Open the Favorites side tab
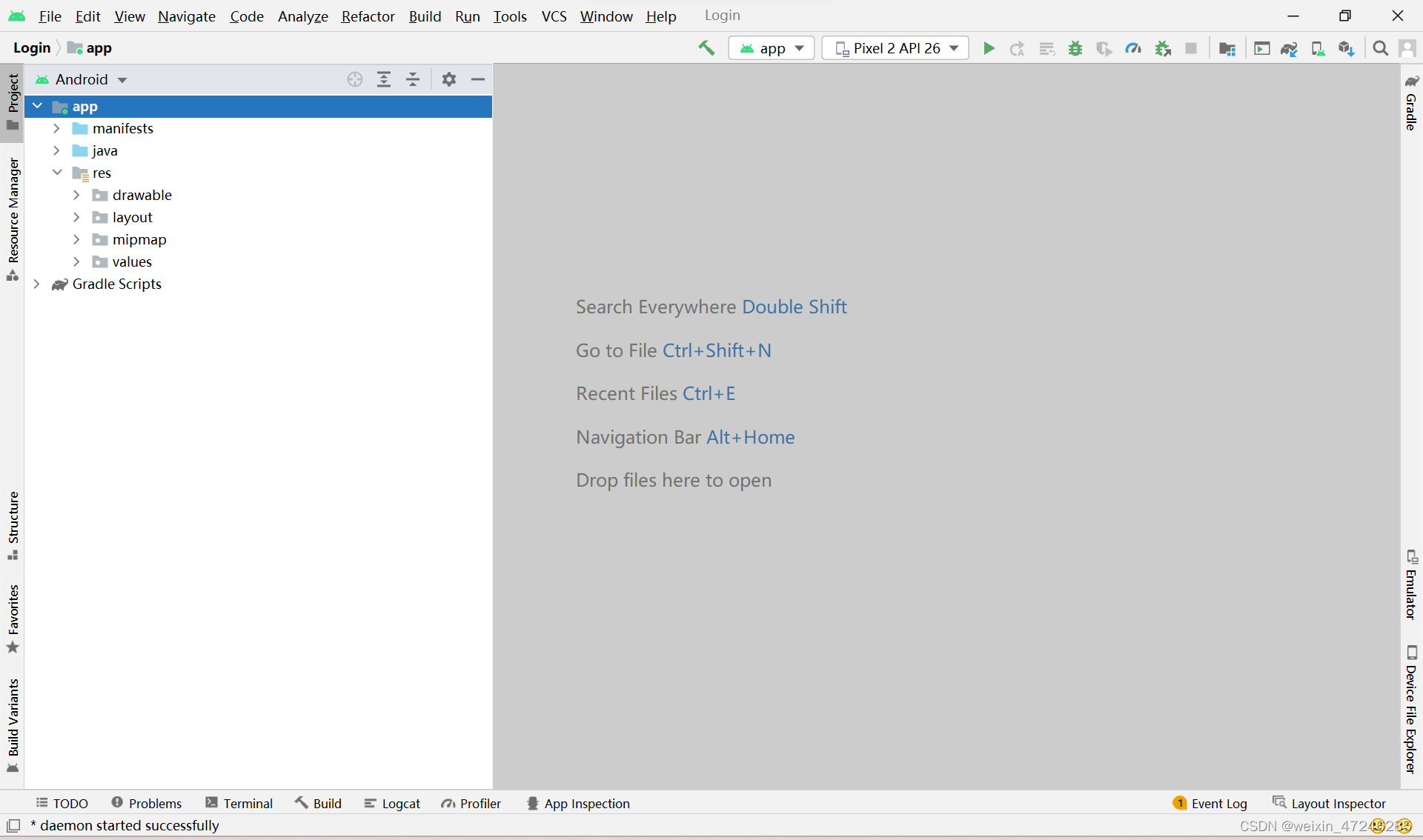The height and width of the screenshot is (840, 1423). (13, 619)
